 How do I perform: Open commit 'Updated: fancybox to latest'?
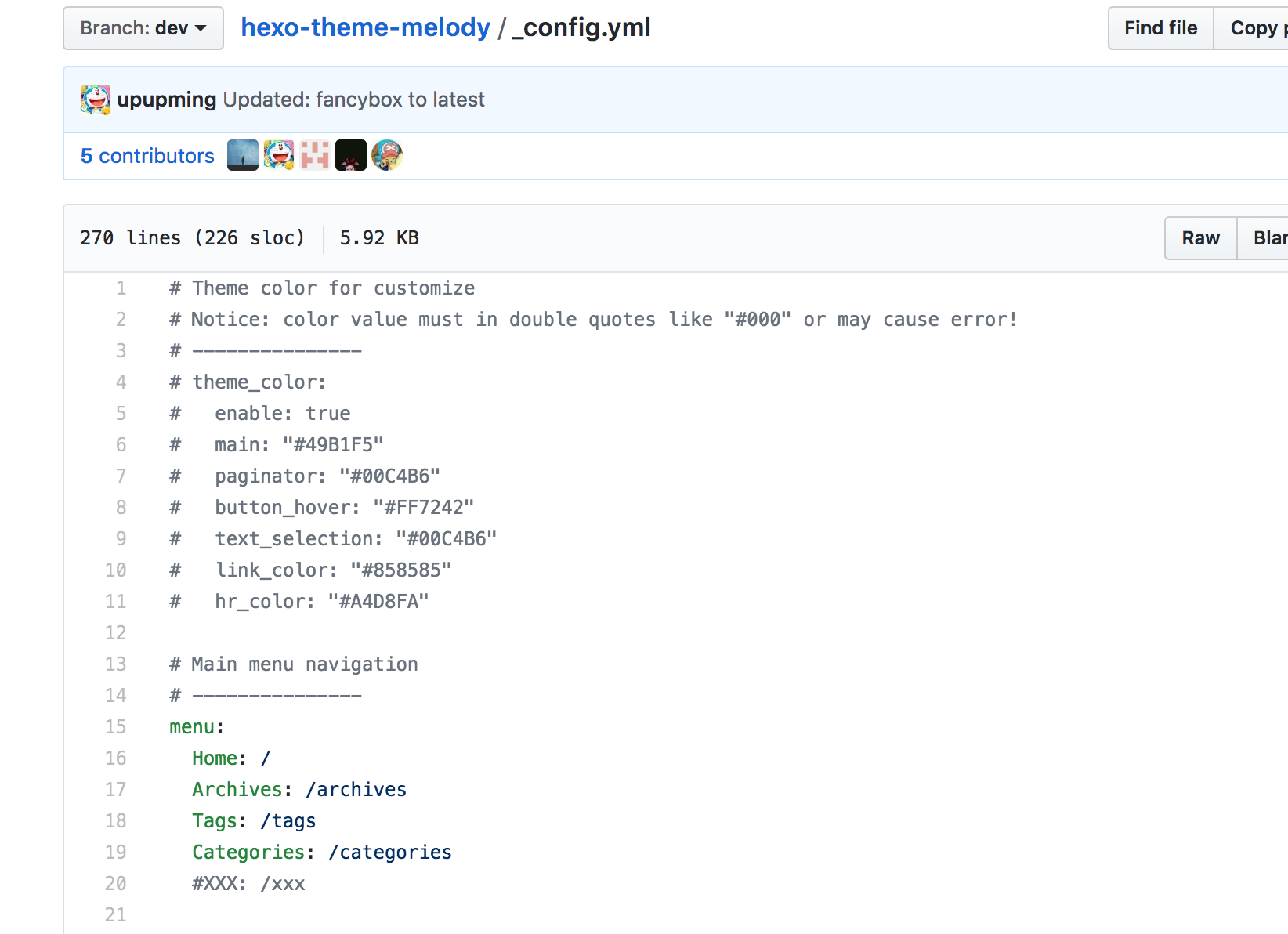(x=353, y=100)
